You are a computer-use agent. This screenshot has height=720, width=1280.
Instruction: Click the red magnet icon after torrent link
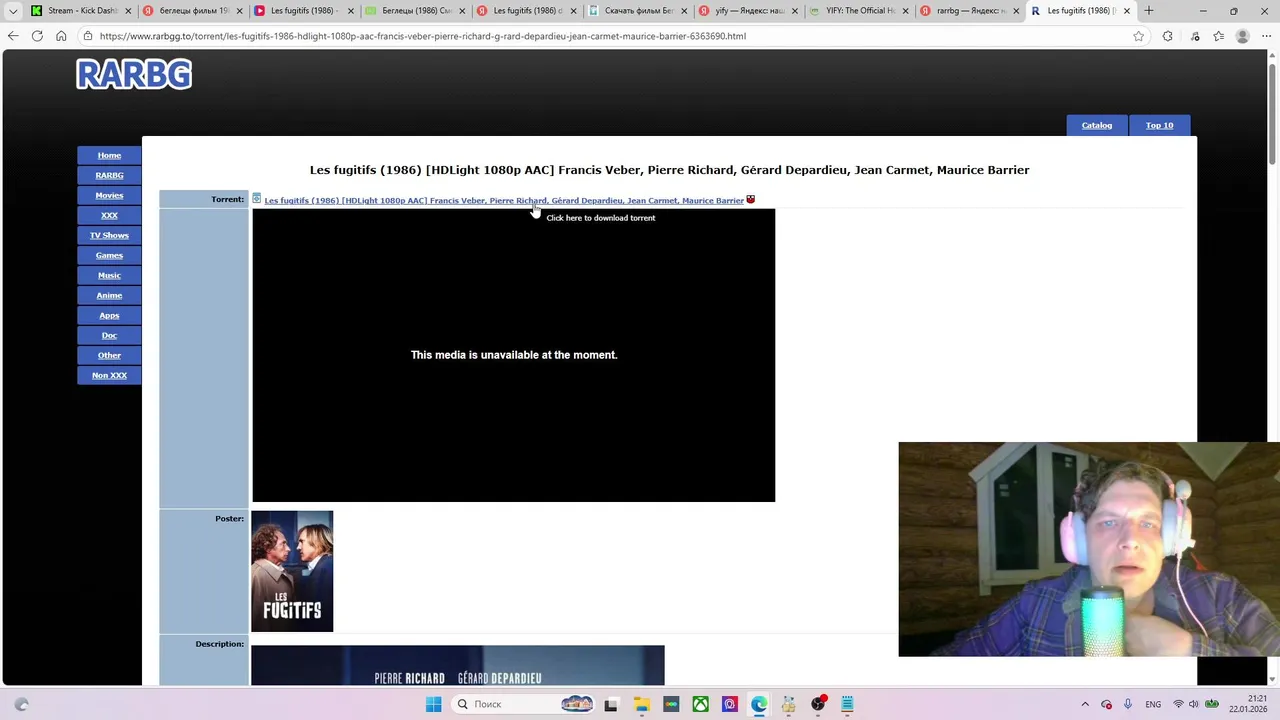751,199
